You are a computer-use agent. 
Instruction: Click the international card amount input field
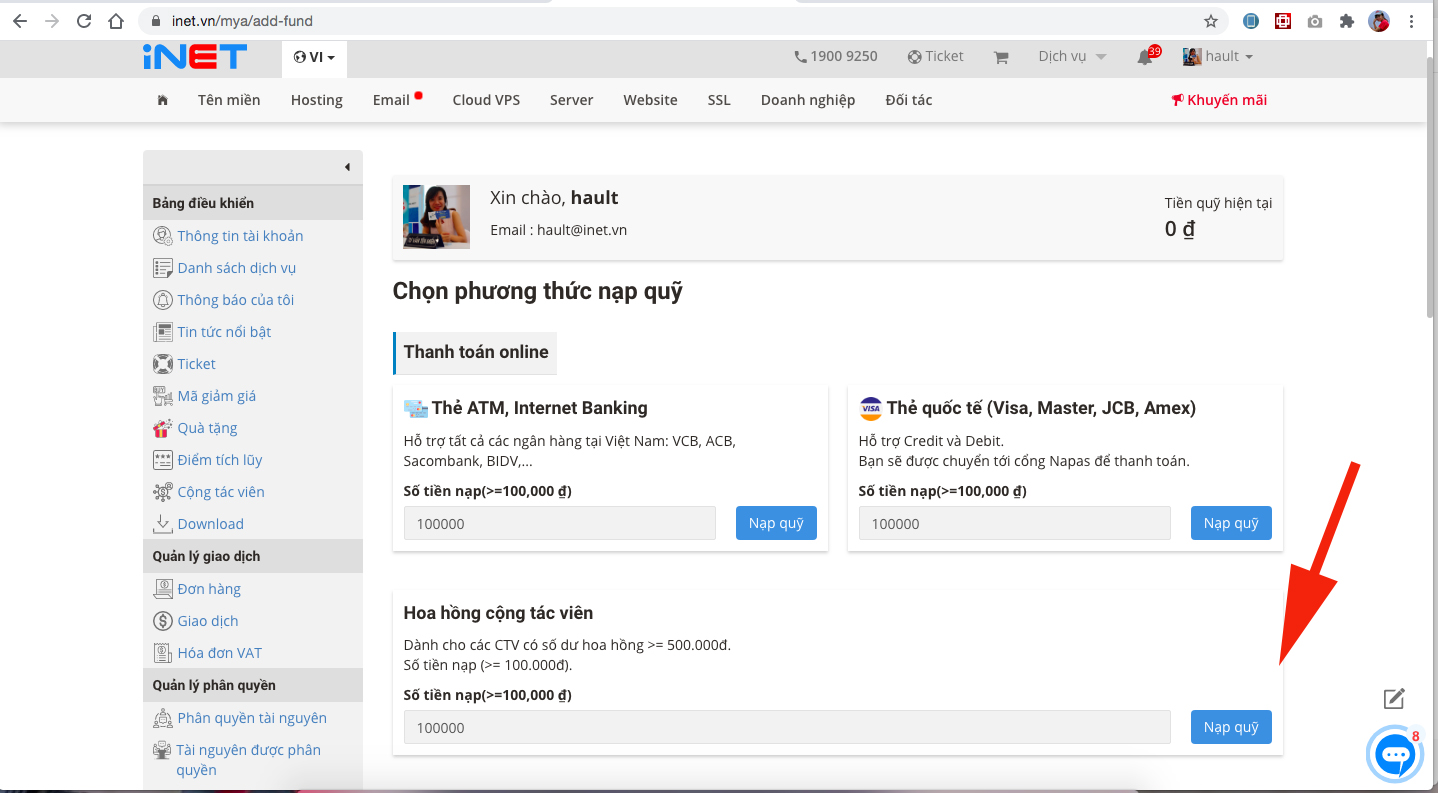click(x=1014, y=524)
